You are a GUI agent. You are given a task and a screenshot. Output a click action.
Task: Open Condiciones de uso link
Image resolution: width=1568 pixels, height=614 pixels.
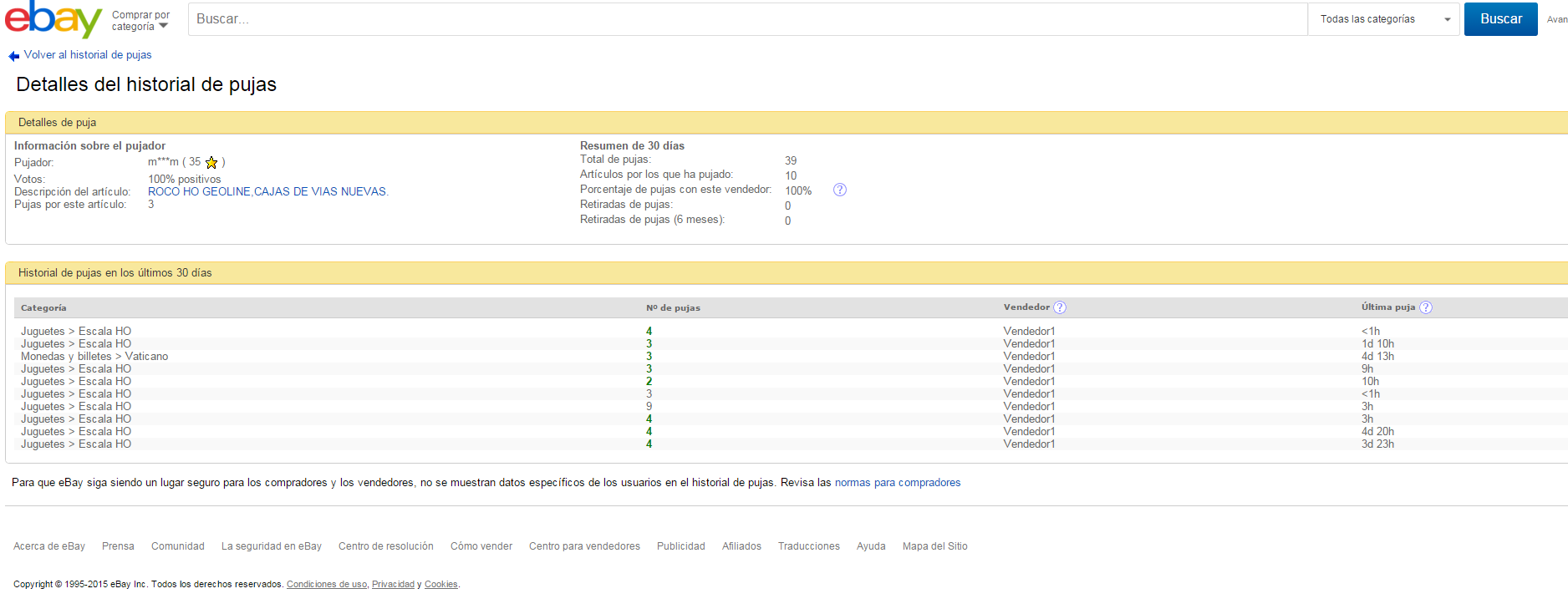point(327,585)
